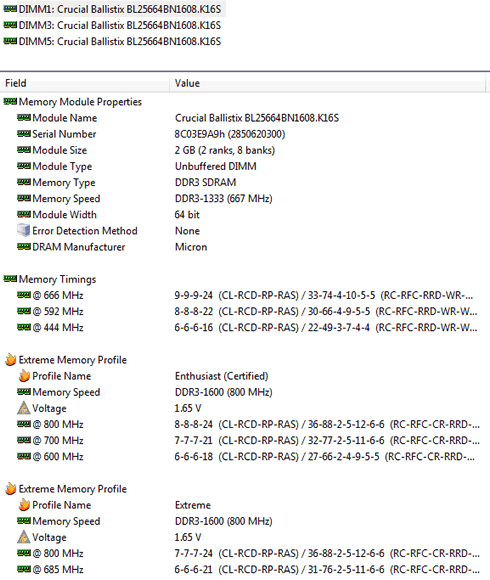Click the @ 685 MHz timing icon

click(24, 569)
